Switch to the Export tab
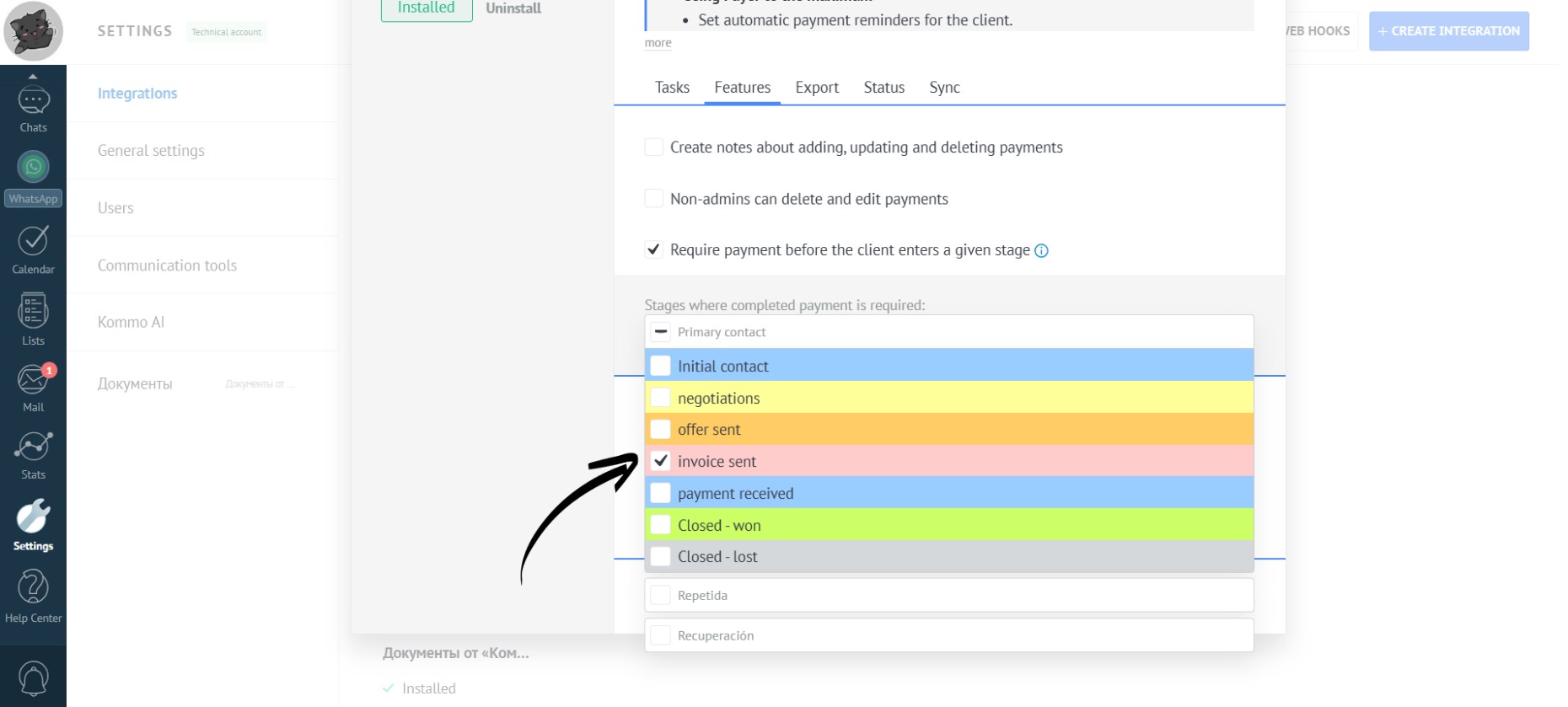This screenshot has height=707, width=1568. coord(816,88)
